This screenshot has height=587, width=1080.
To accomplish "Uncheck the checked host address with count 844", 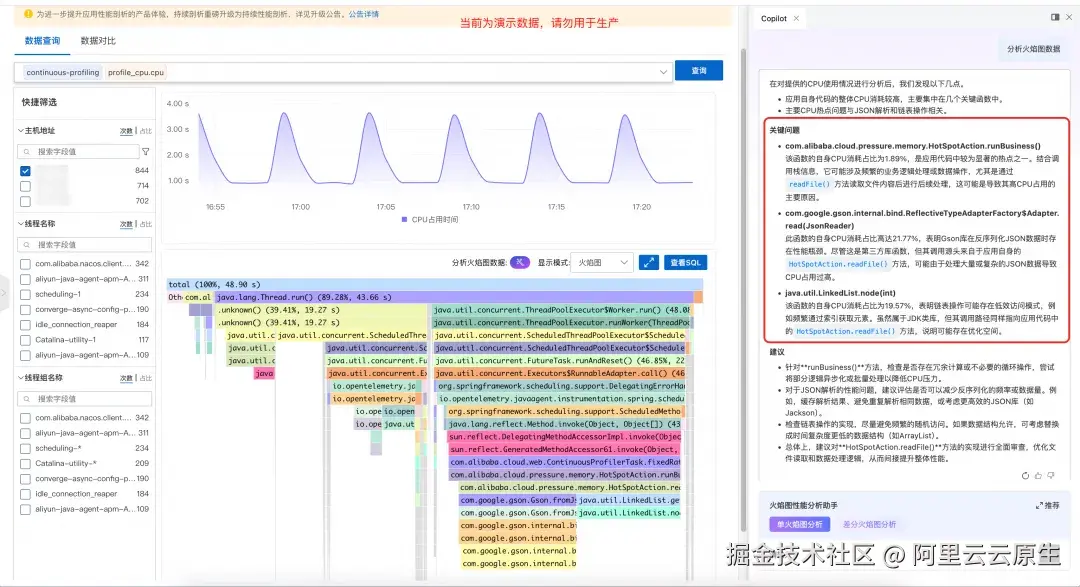I will (25, 171).
